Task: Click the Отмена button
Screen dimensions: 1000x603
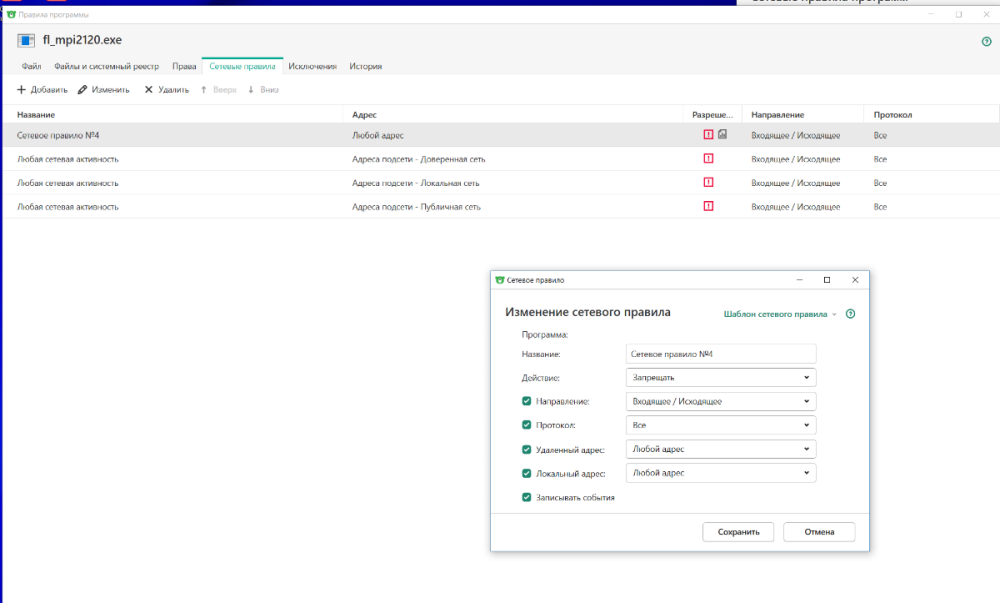Action: (819, 532)
